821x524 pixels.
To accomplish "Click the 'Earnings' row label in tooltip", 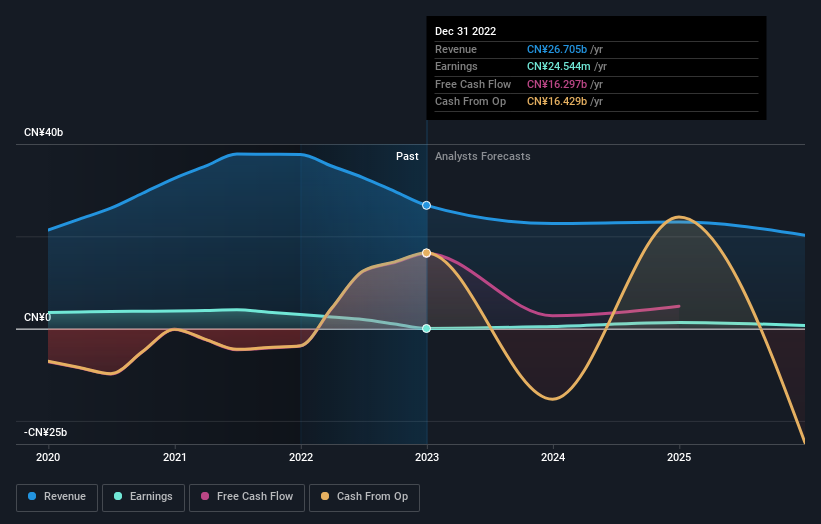I will point(457,66).
